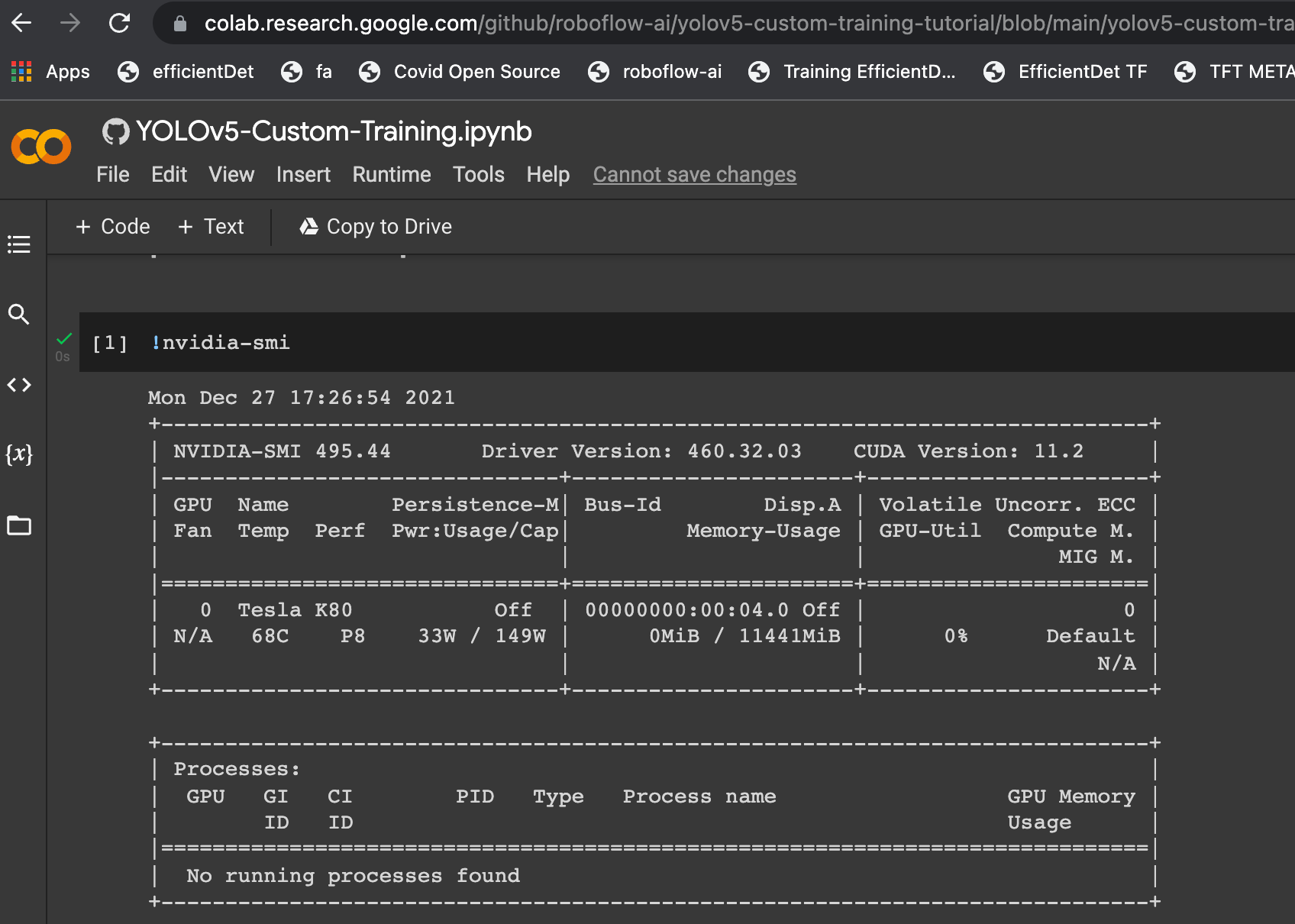Image resolution: width=1295 pixels, height=924 pixels.
Task: Click the 'Tesla K80' GPU name
Action: (x=295, y=610)
